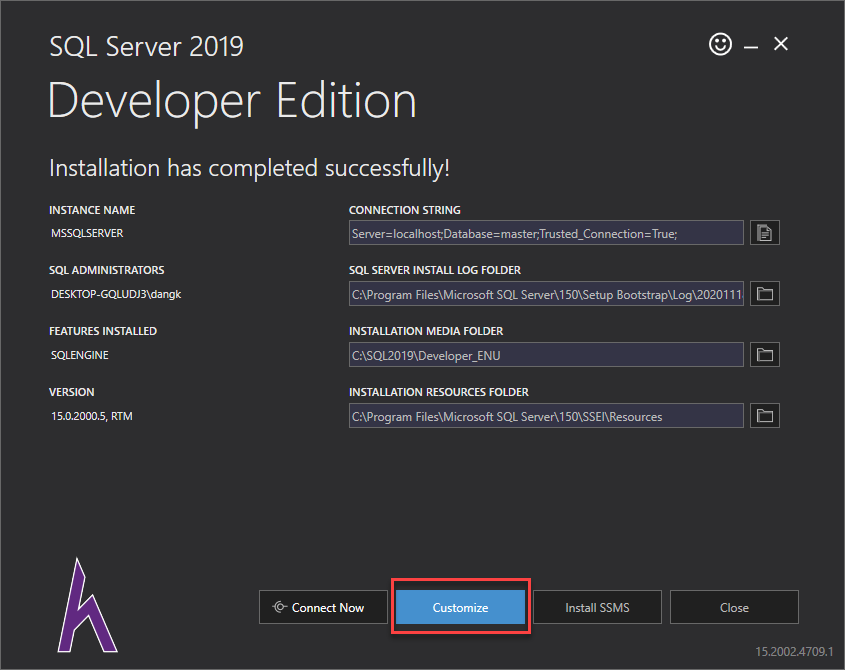Screen dimensions: 845x670
Task: Select the installation resources folder path field
Action: [546, 416]
